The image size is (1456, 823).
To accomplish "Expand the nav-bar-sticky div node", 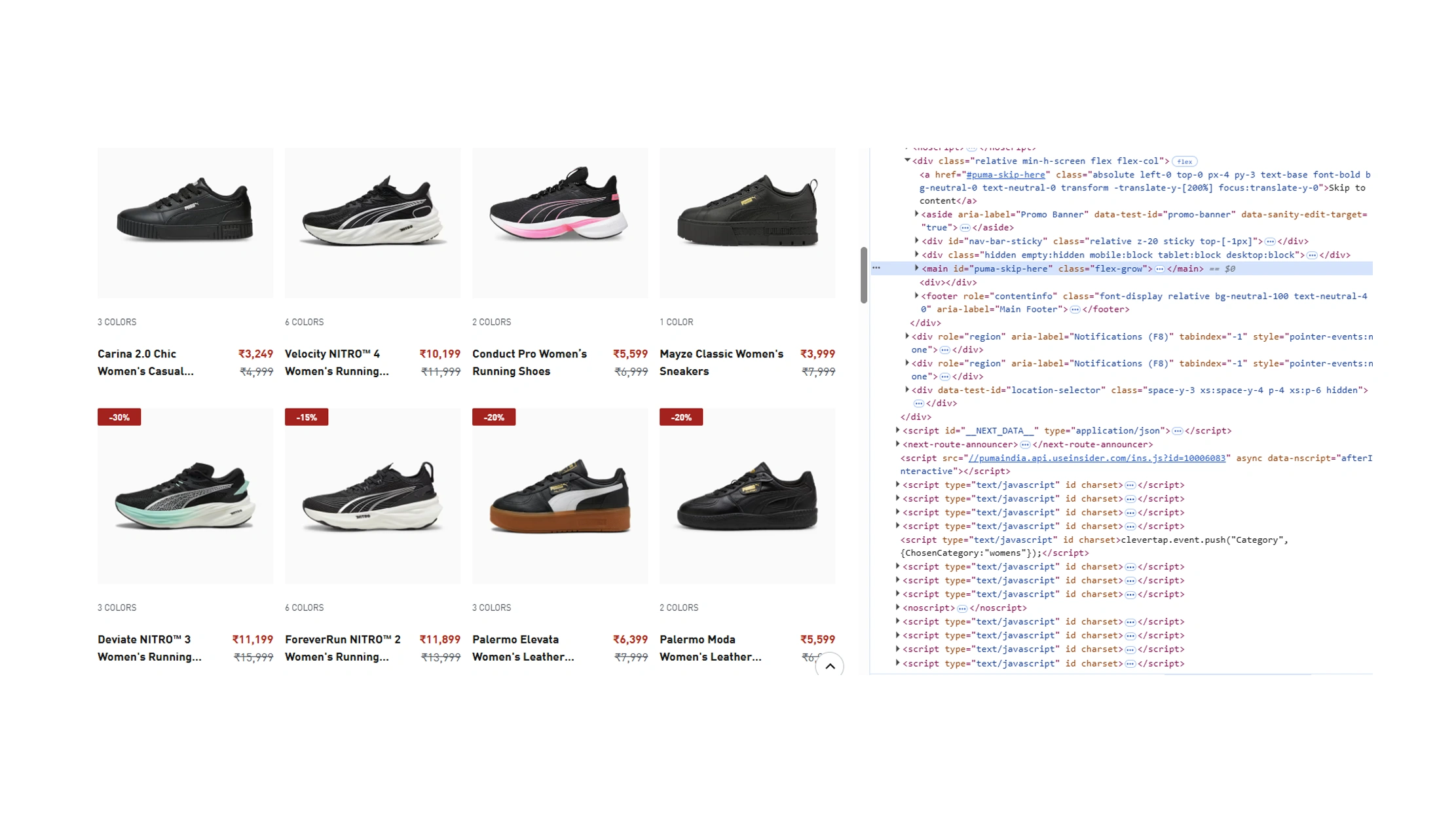I will point(916,241).
